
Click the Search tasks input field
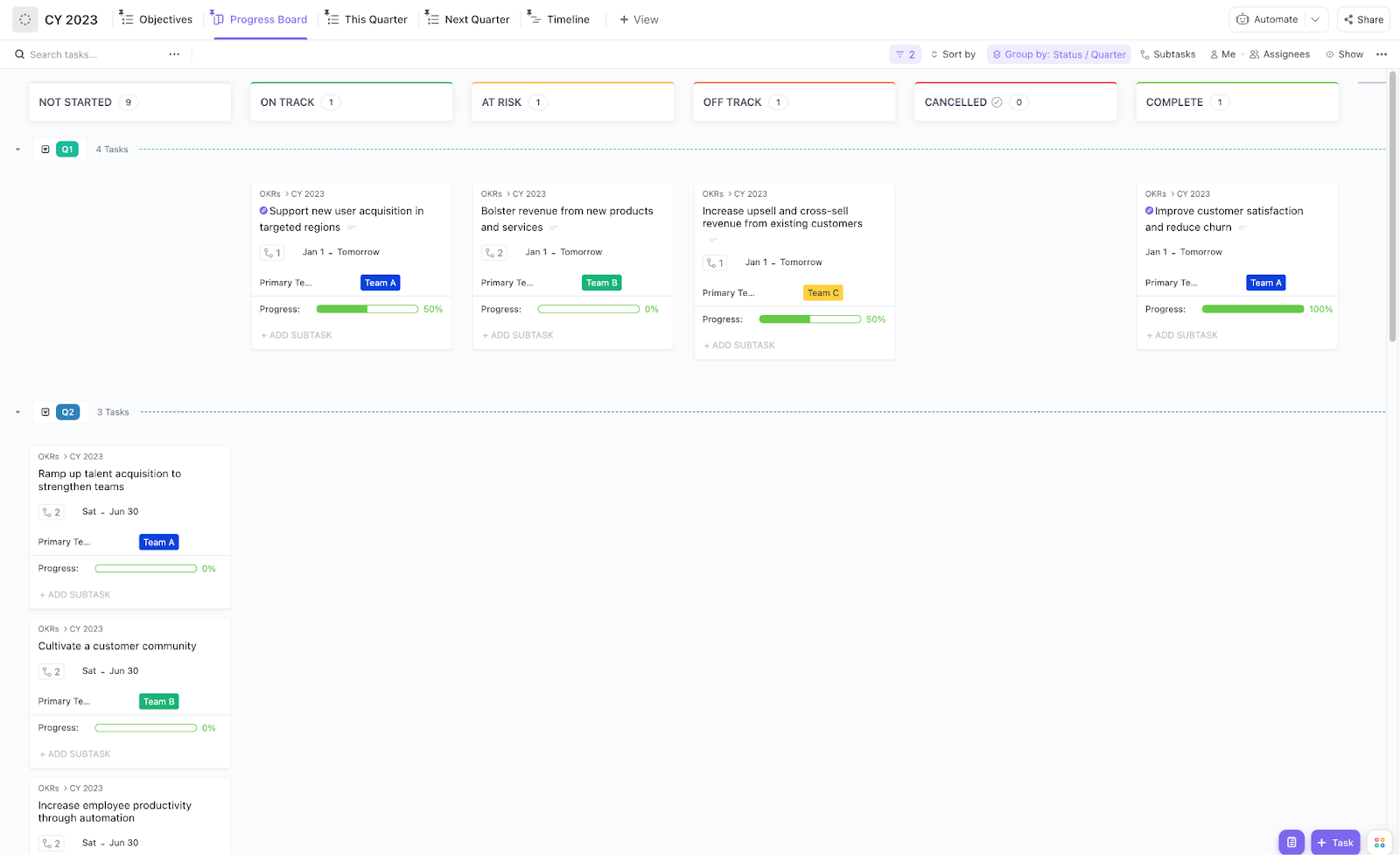point(92,54)
